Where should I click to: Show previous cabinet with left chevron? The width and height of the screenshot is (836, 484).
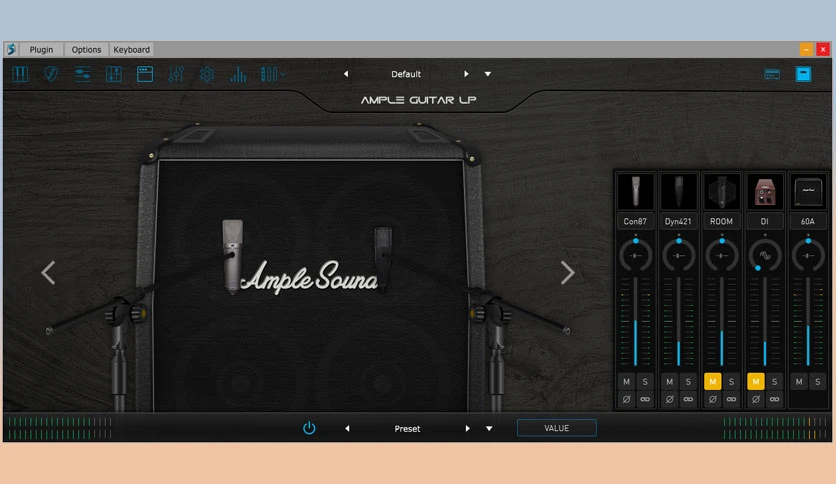coord(49,272)
